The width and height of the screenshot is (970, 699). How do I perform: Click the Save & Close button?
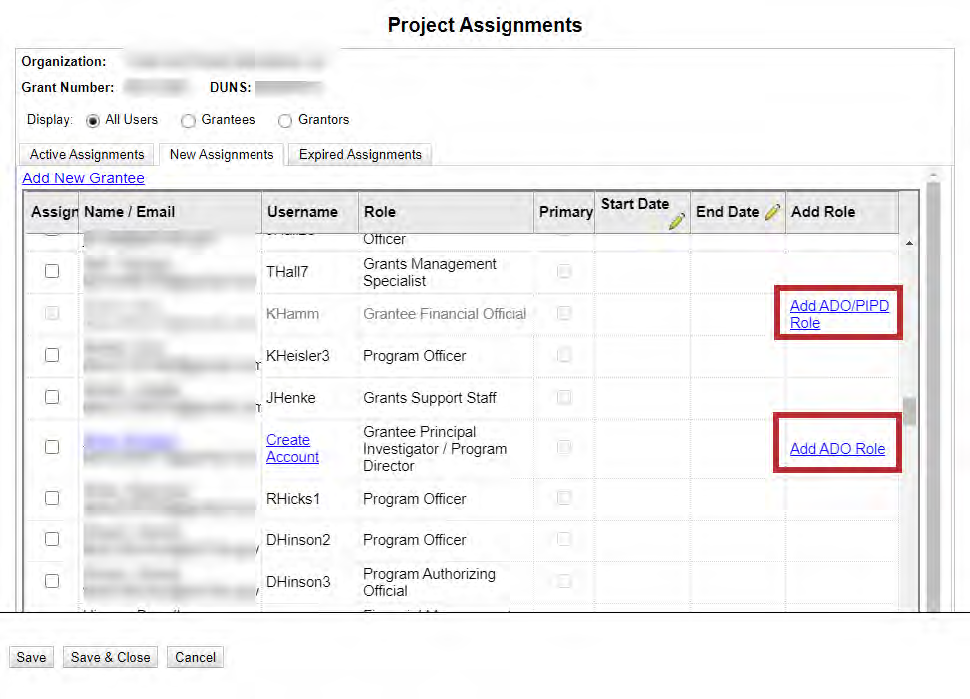tap(110, 657)
